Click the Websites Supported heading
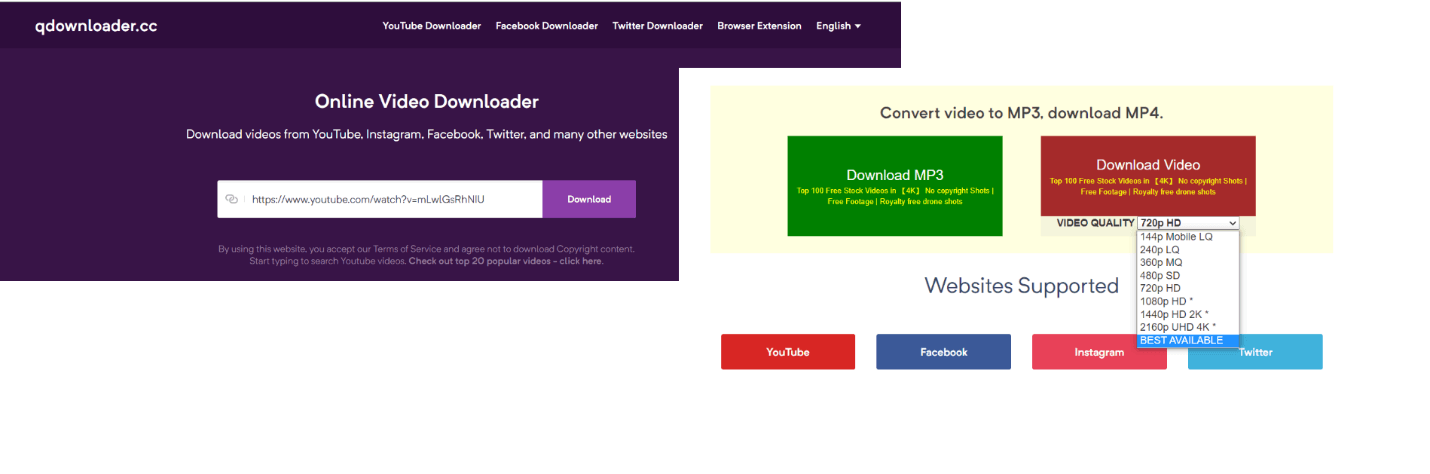The image size is (1430, 474). 1021,286
